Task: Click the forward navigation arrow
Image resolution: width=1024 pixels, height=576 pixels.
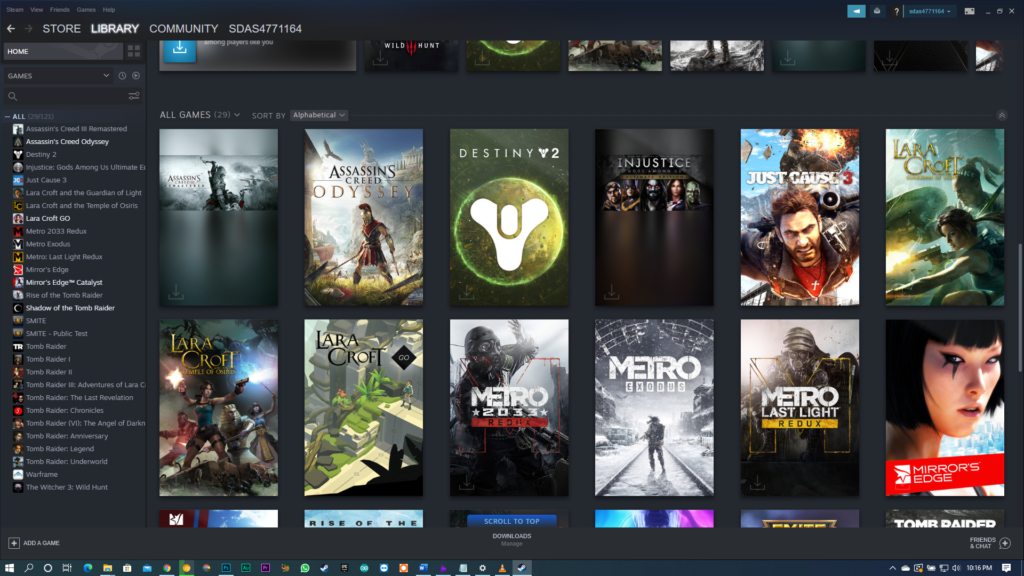Action: point(28,29)
